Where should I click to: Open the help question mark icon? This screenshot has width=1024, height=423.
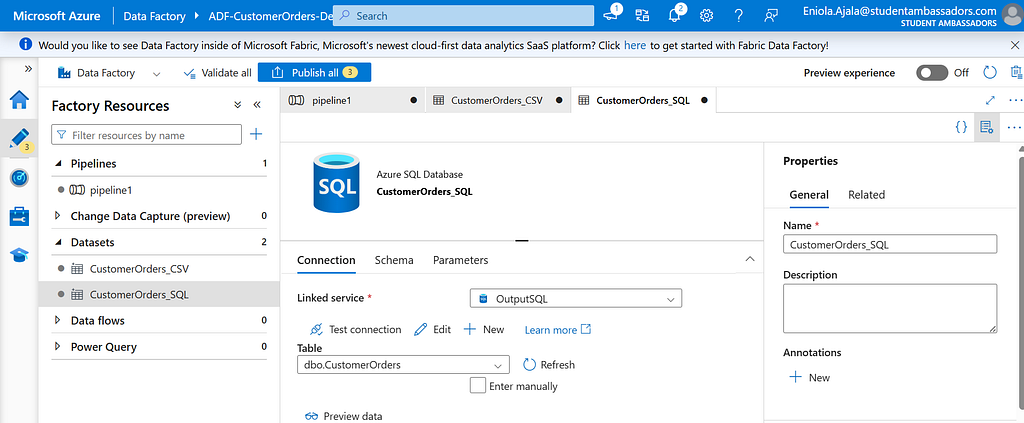coord(739,16)
